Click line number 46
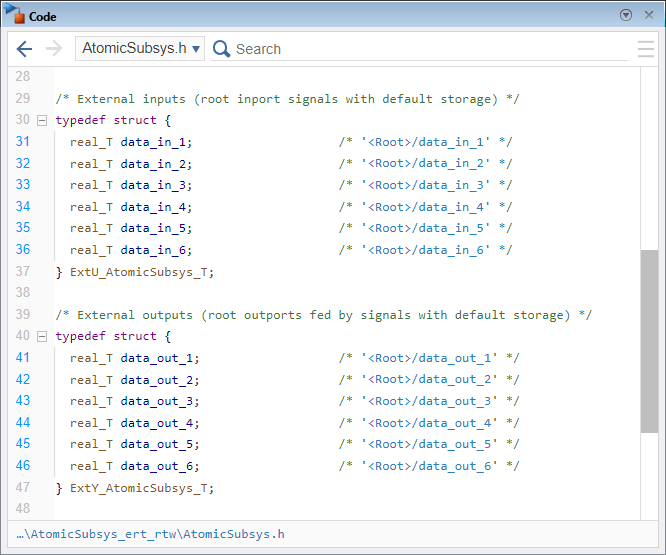Image resolution: width=666 pixels, height=555 pixels. tap(23, 466)
